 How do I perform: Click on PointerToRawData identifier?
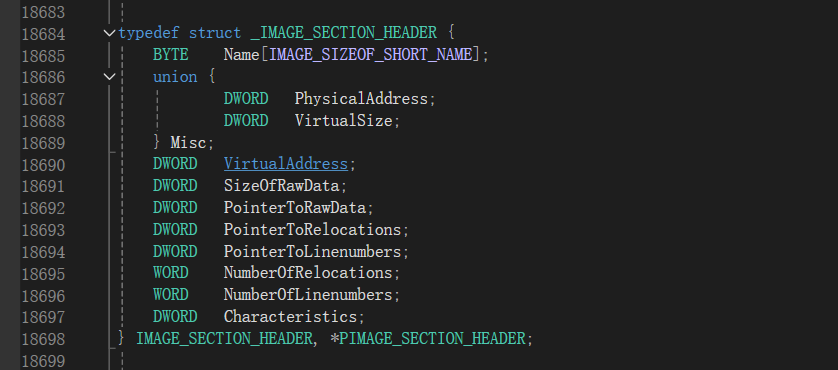pyautogui.click(x=295, y=207)
